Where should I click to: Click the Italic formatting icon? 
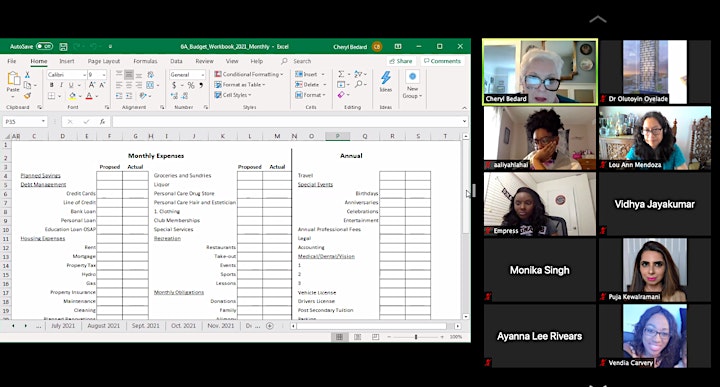pos(61,85)
